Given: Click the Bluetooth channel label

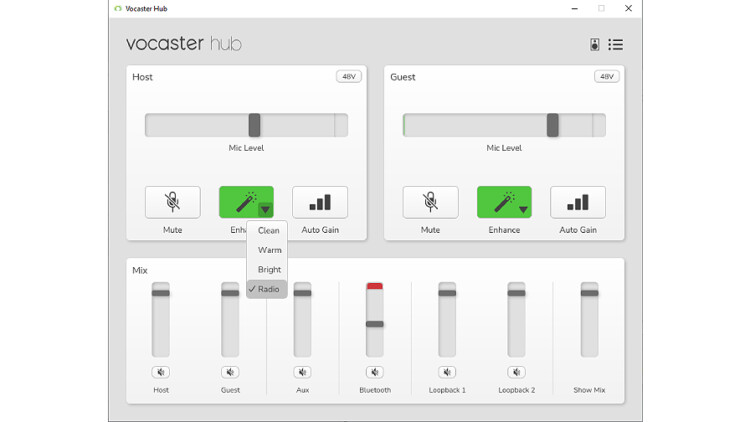Looking at the screenshot, I should point(375,390).
